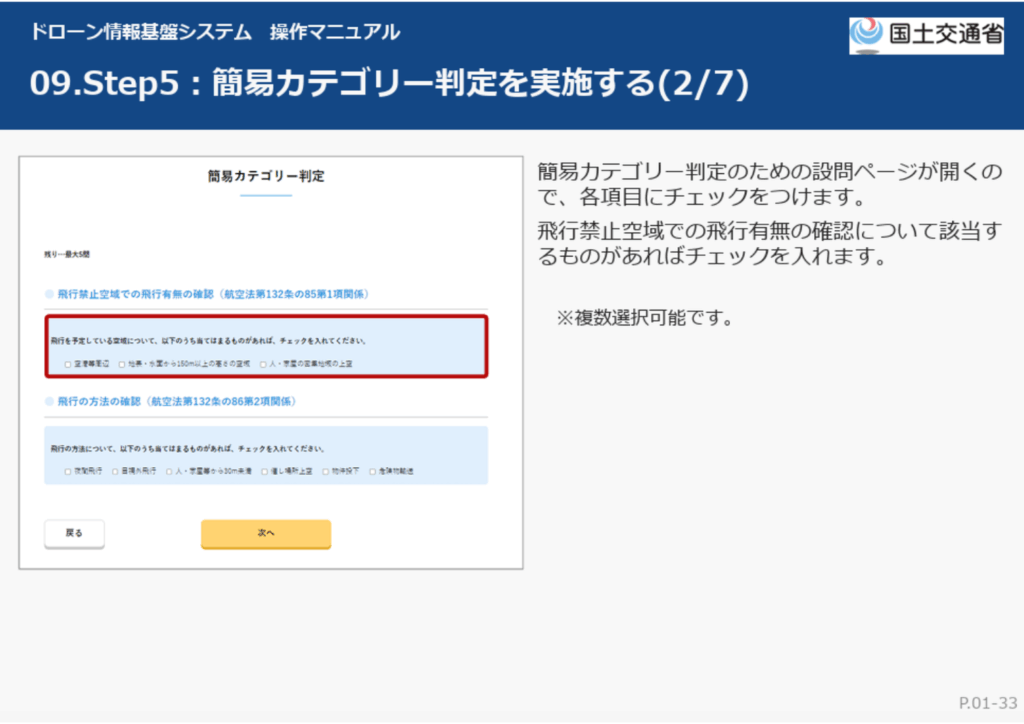Click the ※複数選択可能です note
This screenshot has height=724, width=1024.
[645, 319]
